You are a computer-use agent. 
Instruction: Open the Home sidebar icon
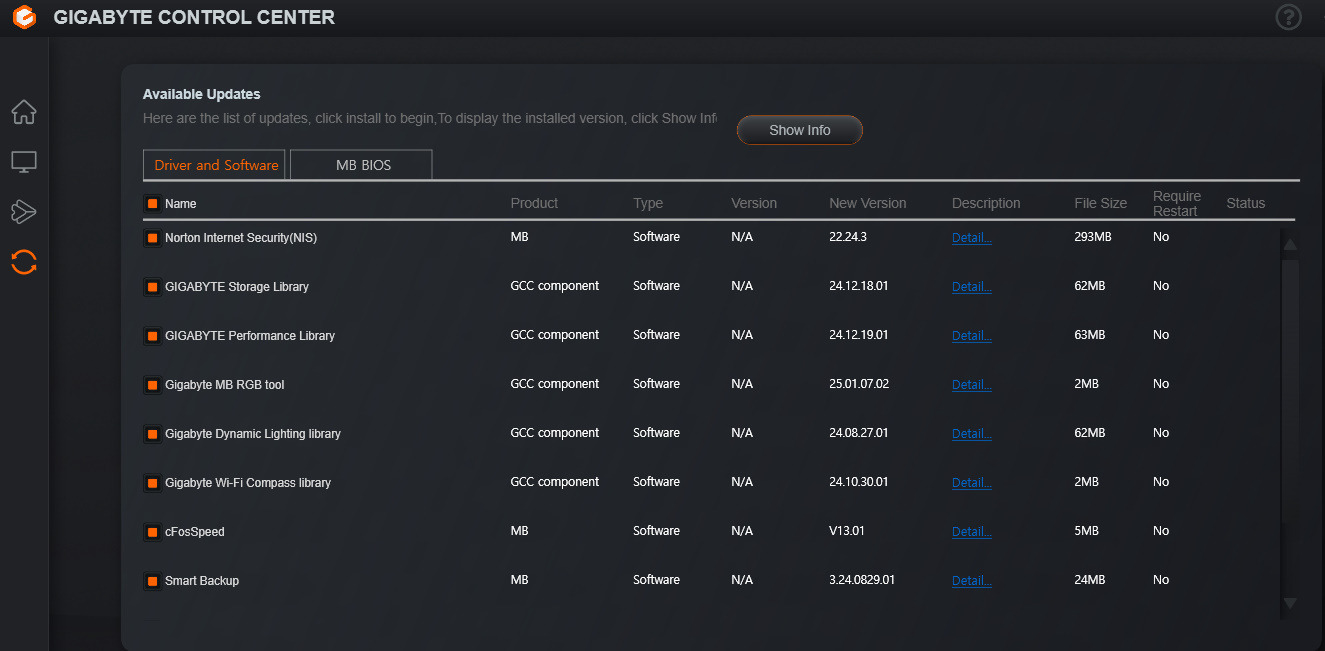click(24, 112)
